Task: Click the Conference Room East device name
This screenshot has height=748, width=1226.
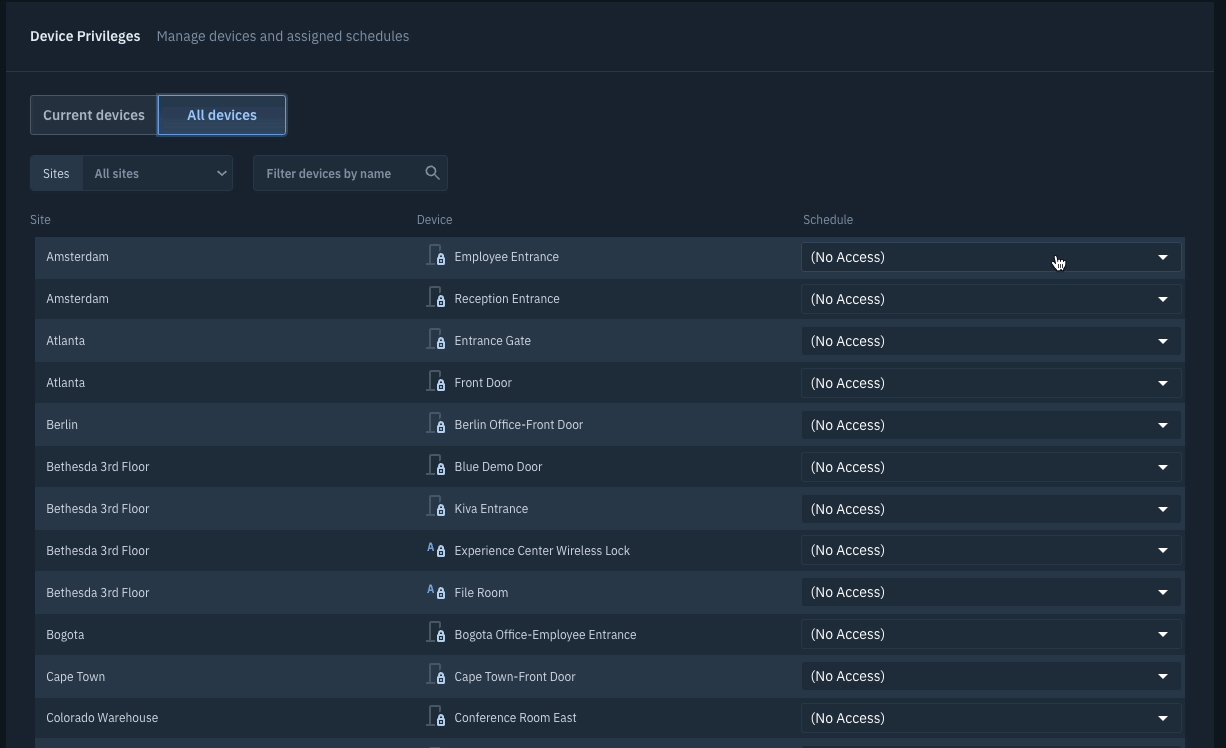Action: (x=515, y=718)
